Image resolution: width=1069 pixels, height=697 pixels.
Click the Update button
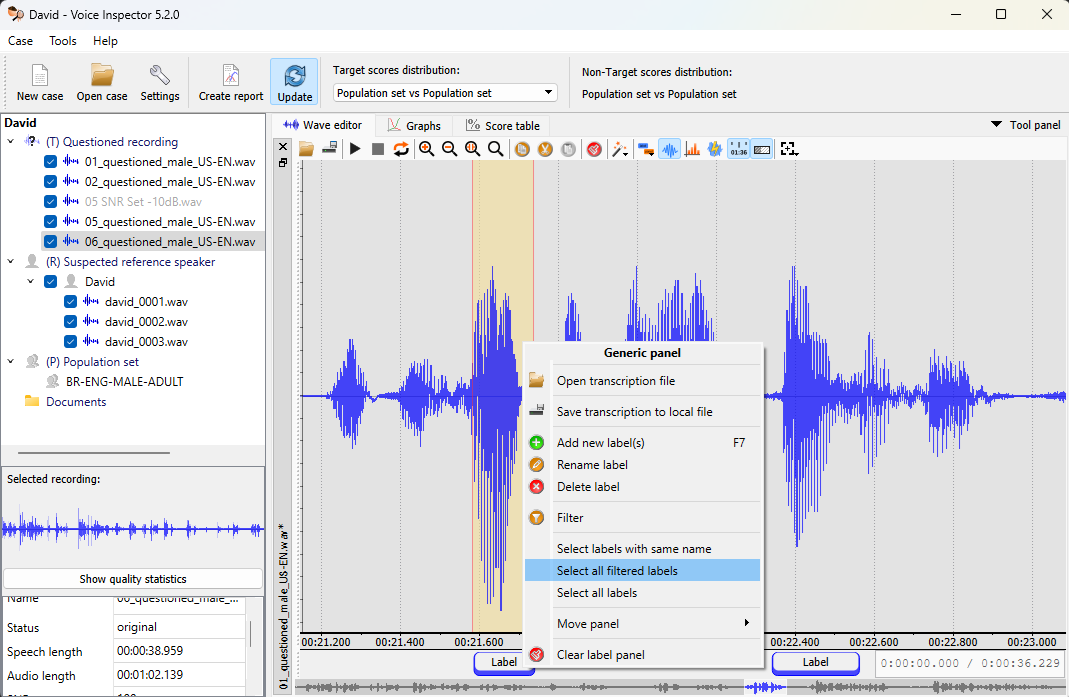[x=295, y=82]
